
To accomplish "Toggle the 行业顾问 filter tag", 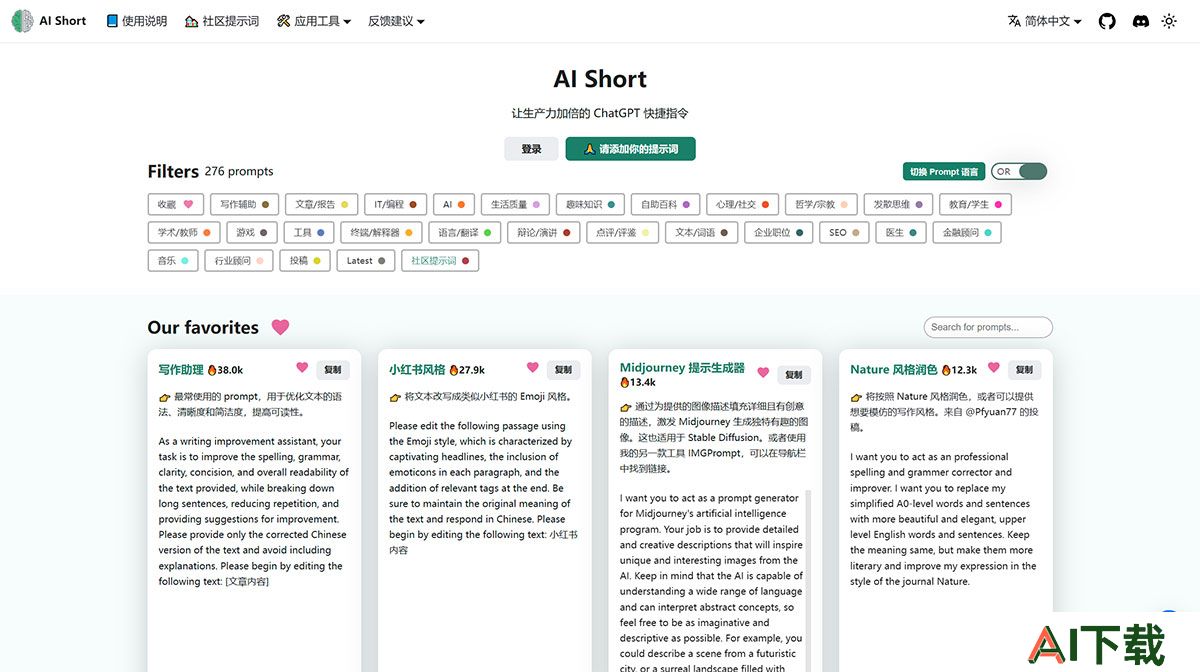I will click(239, 260).
